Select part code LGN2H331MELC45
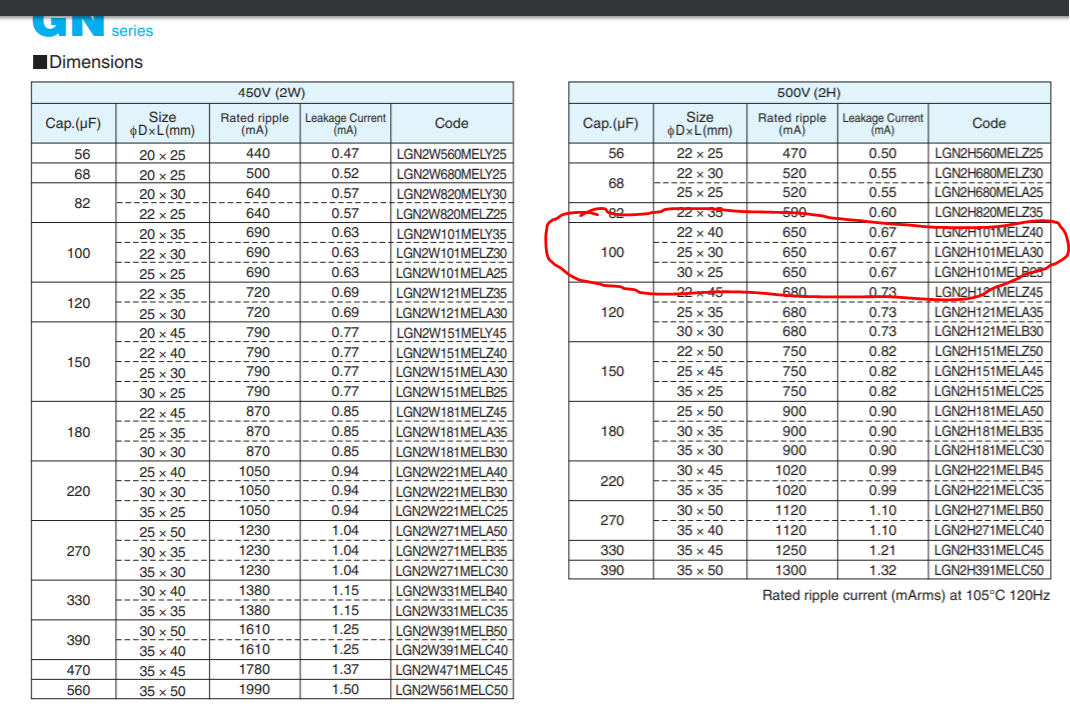The height and width of the screenshot is (720, 1070). pos(988,550)
